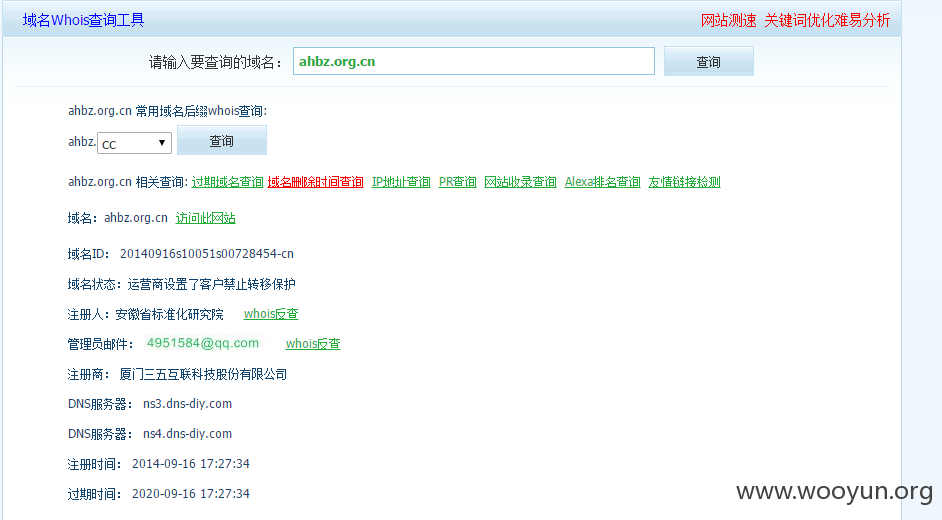Image resolution: width=942 pixels, height=520 pixels.
Task: Click the registrar 厦门三五互联科技股份有限公司 text
Action: coord(203,374)
